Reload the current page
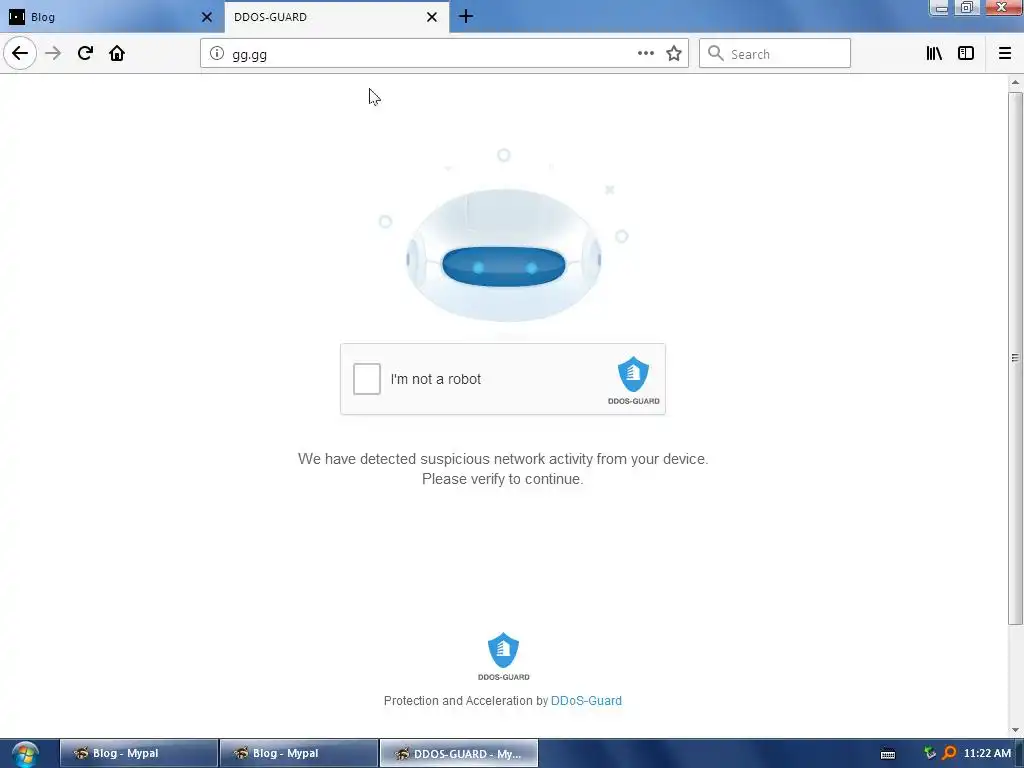This screenshot has height=768, width=1024. pos(85,54)
